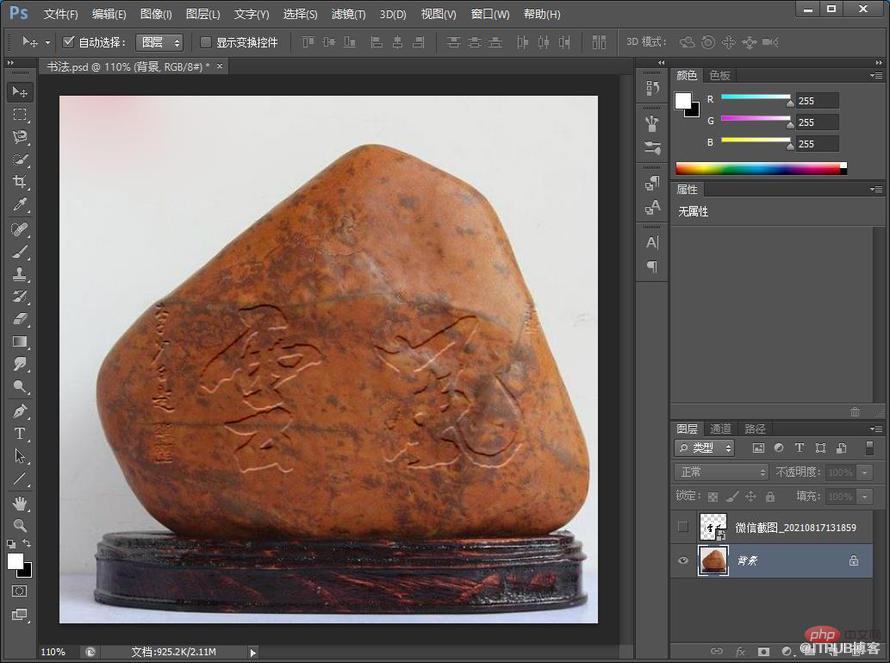Select the Eyedropper tool

tap(20, 204)
